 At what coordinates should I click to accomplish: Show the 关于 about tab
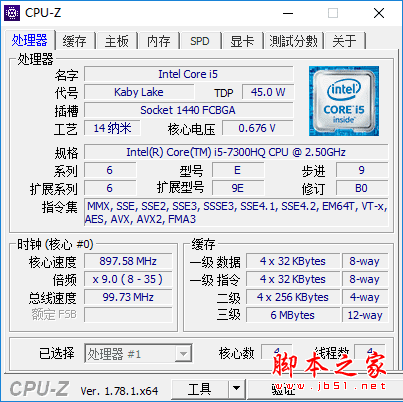coord(344,41)
